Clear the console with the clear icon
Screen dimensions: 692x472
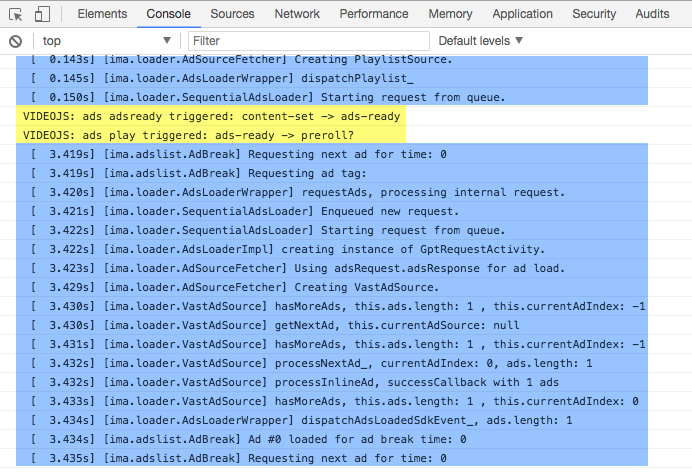coord(16,41)
